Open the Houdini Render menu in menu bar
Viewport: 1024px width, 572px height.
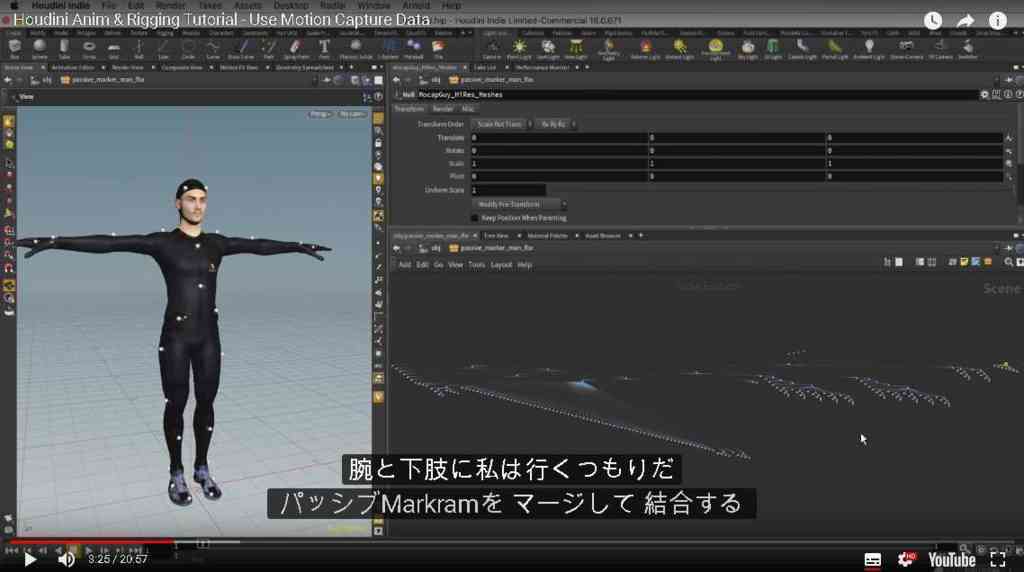tap(170, 5)
